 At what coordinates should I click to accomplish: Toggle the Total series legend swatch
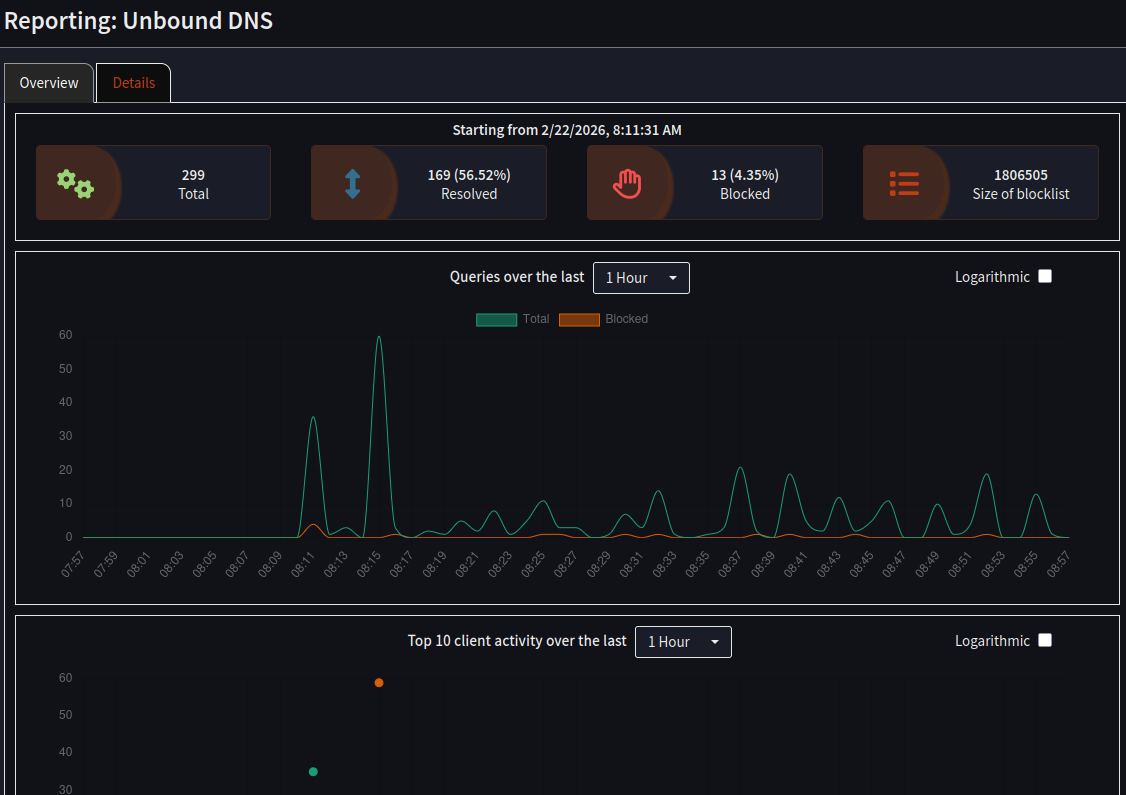point(496,320)
